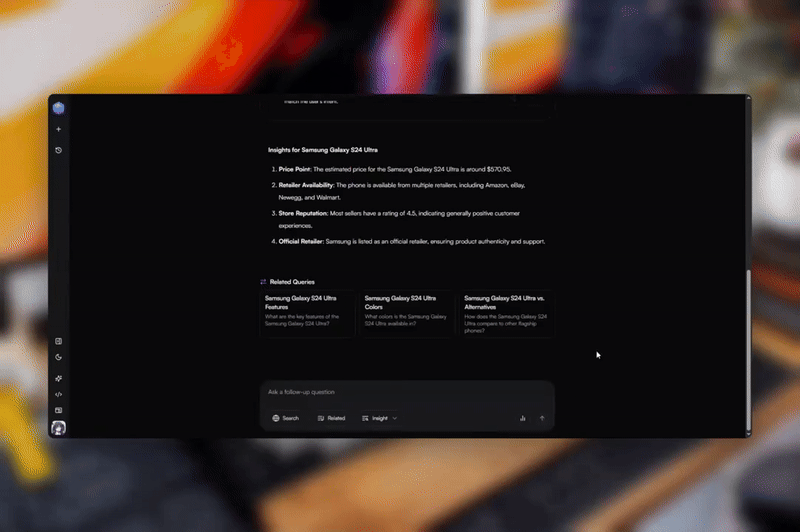
Task: Click the card icon above the avatar
Action: tap(58, 410)
